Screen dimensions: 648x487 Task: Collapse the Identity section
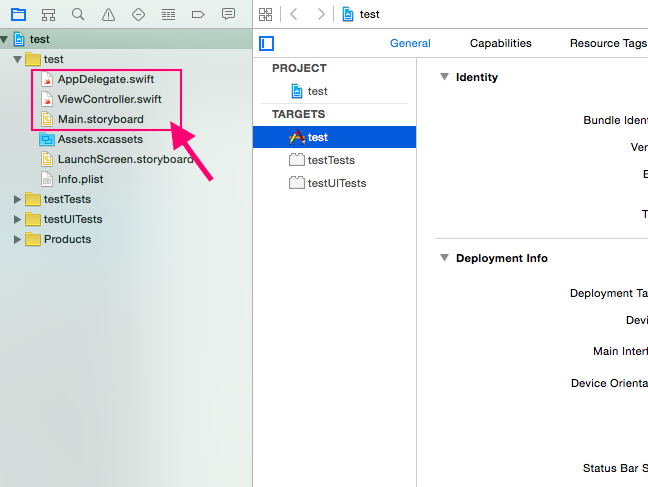pos(444,77)
